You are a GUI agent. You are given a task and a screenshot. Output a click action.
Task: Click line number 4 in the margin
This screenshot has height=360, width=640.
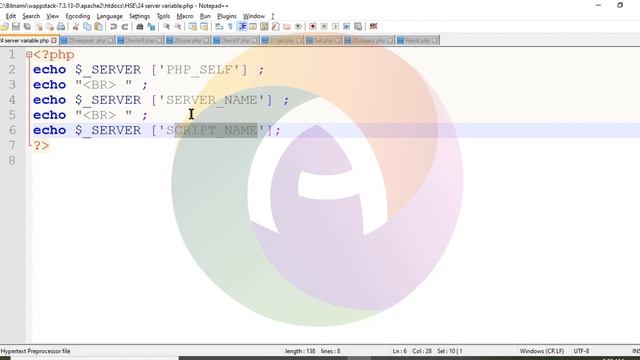12,100
